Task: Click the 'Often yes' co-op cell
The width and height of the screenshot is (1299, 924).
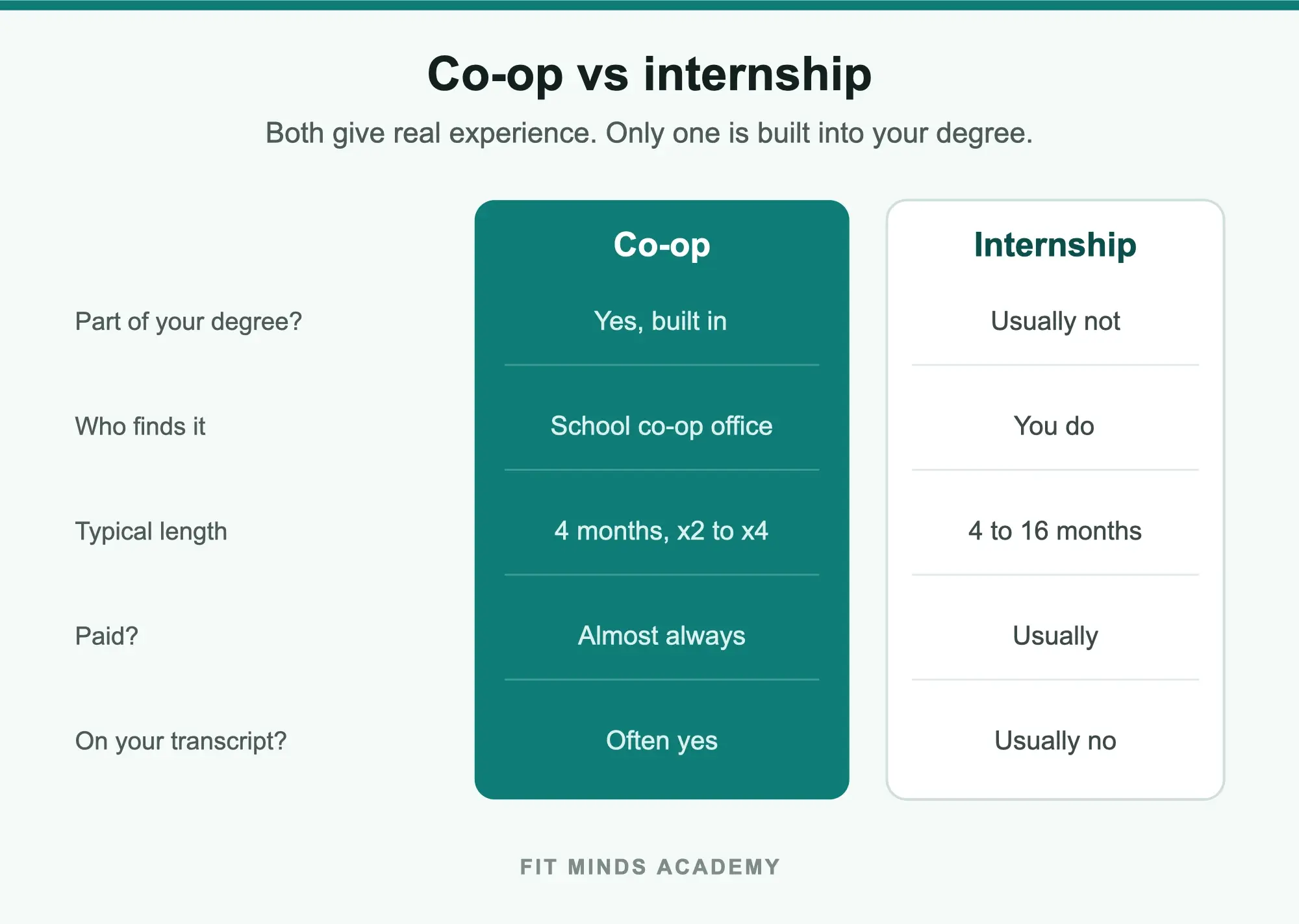Action: (662, 741)
